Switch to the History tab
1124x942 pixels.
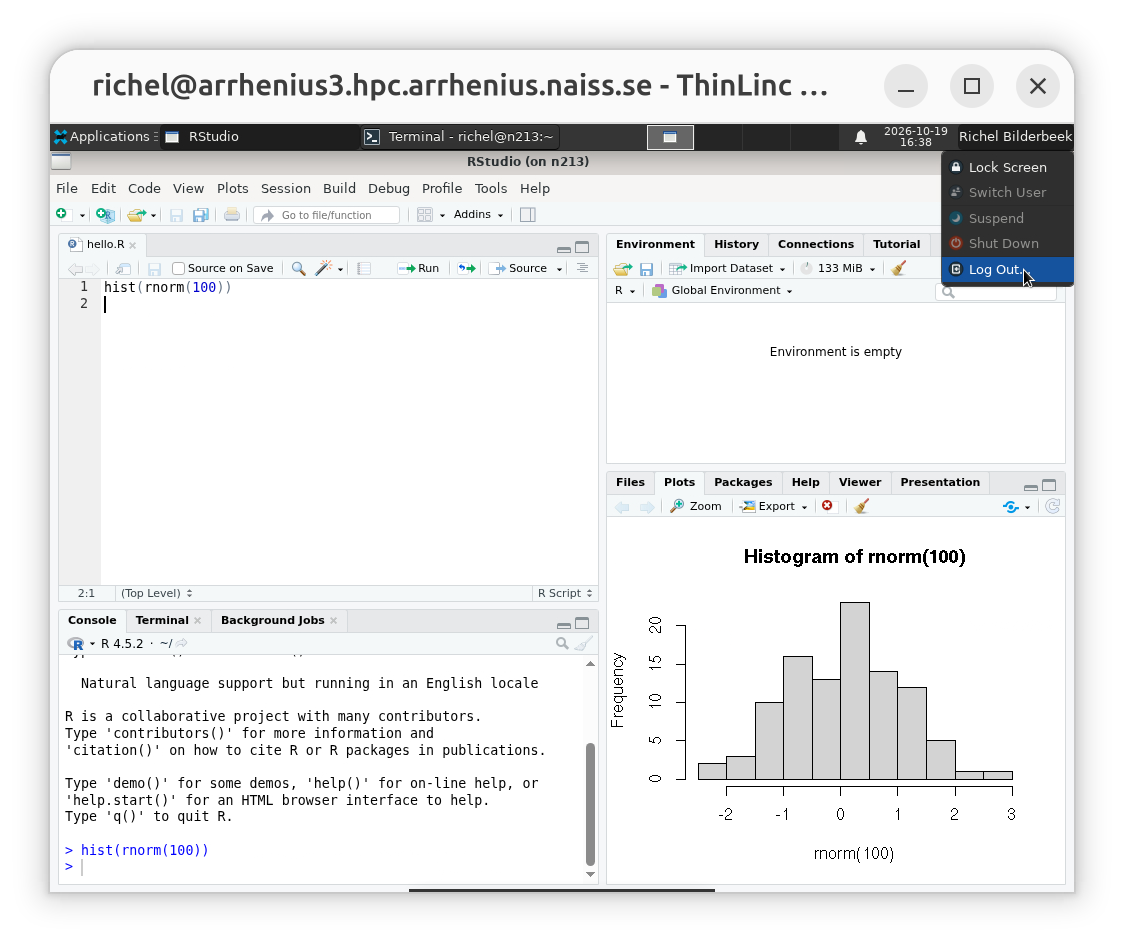735,244
